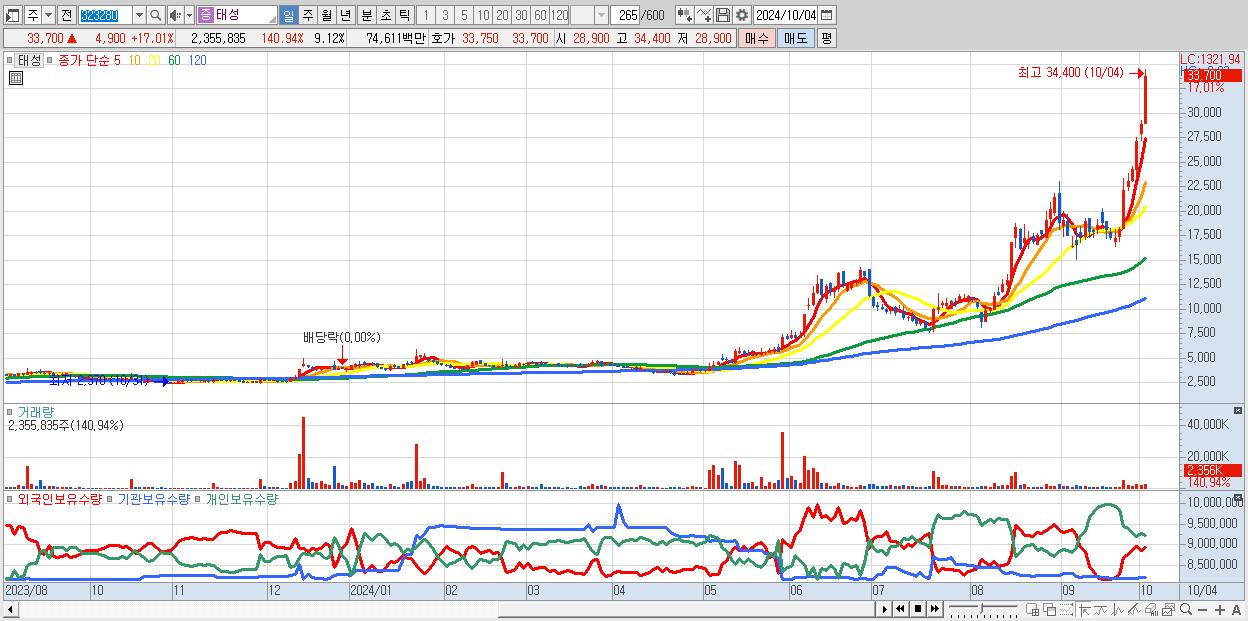Click the plus zoom-in icon
Viewport: 1248px width, 621px height.
click(x=1220, y=609)
